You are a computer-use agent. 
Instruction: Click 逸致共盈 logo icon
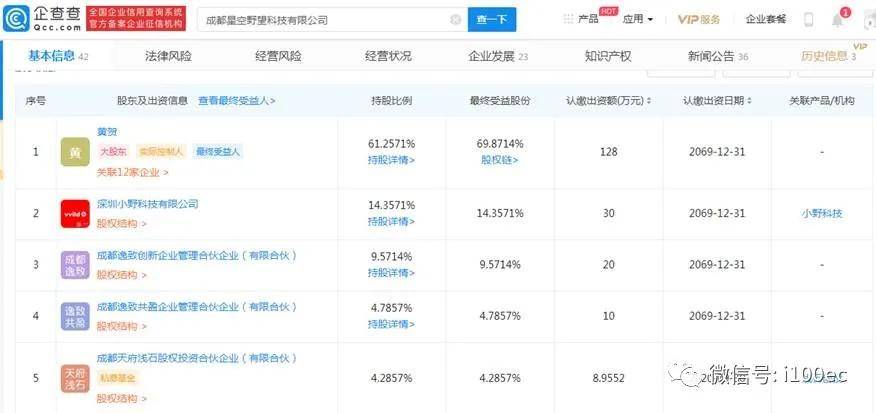click(x=75, y=316)
